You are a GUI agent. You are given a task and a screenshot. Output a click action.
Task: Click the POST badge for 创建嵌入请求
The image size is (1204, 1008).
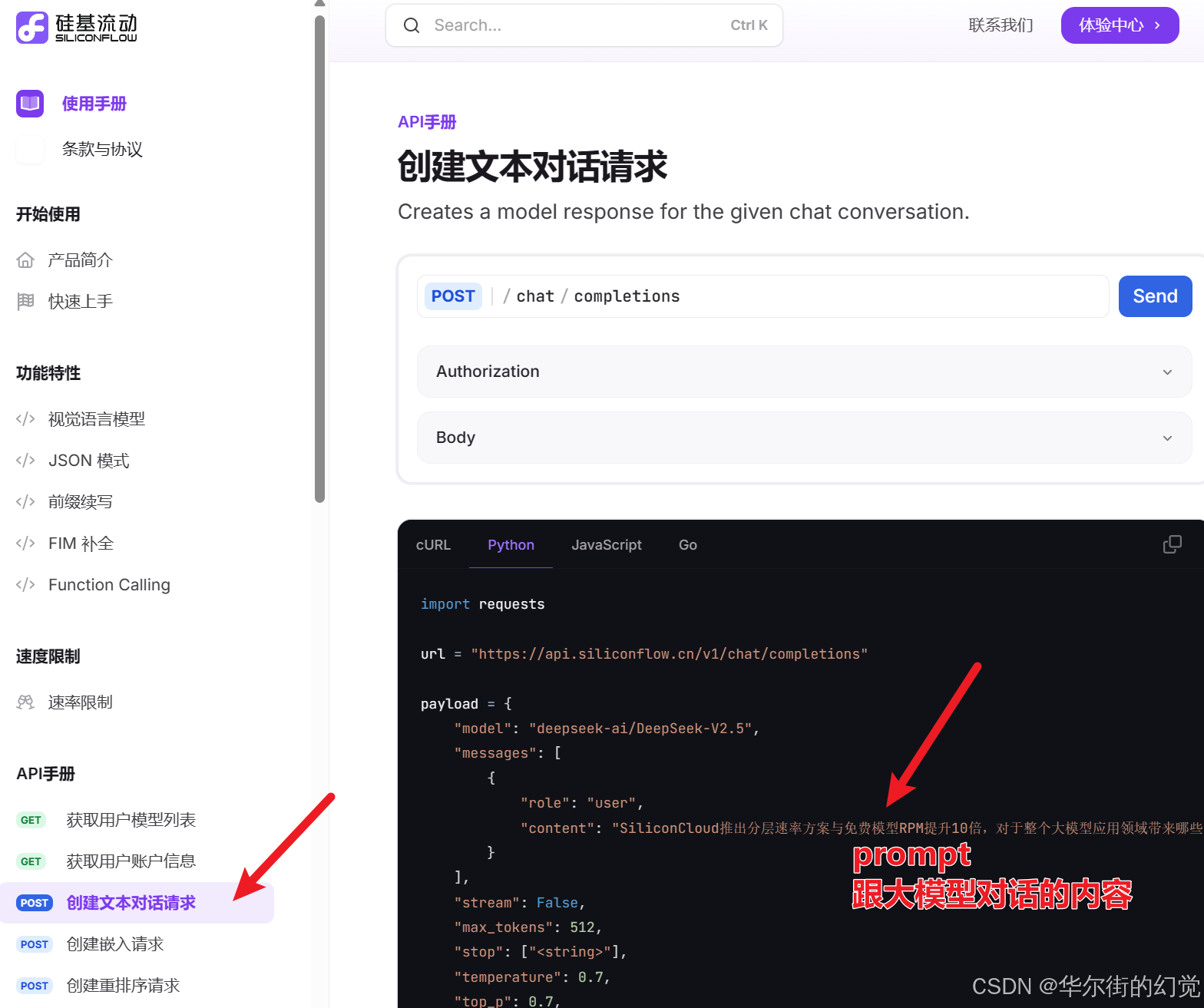(x=35, y=944)
